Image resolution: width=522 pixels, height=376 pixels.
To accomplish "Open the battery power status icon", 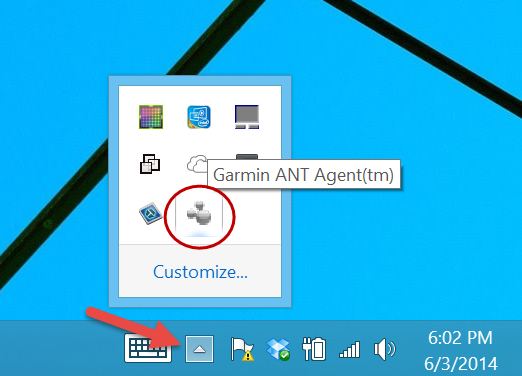I will [x=314, y=349].
